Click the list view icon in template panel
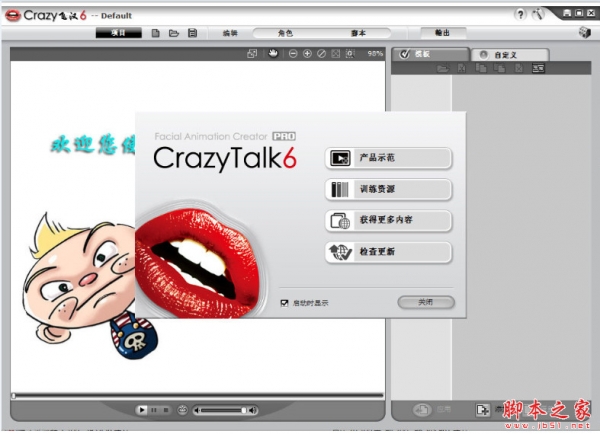 point(538,69)
